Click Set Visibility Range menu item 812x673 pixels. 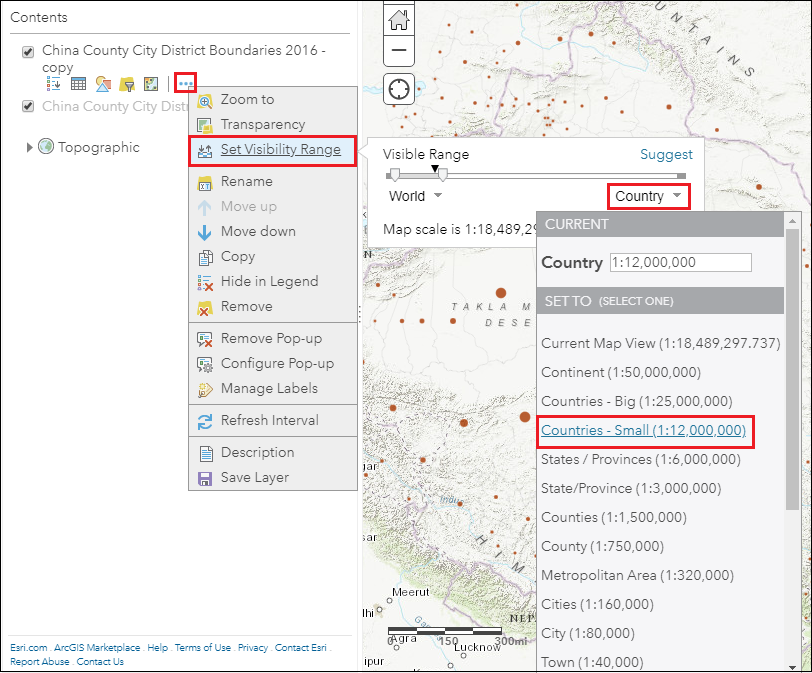pos(273,150)
